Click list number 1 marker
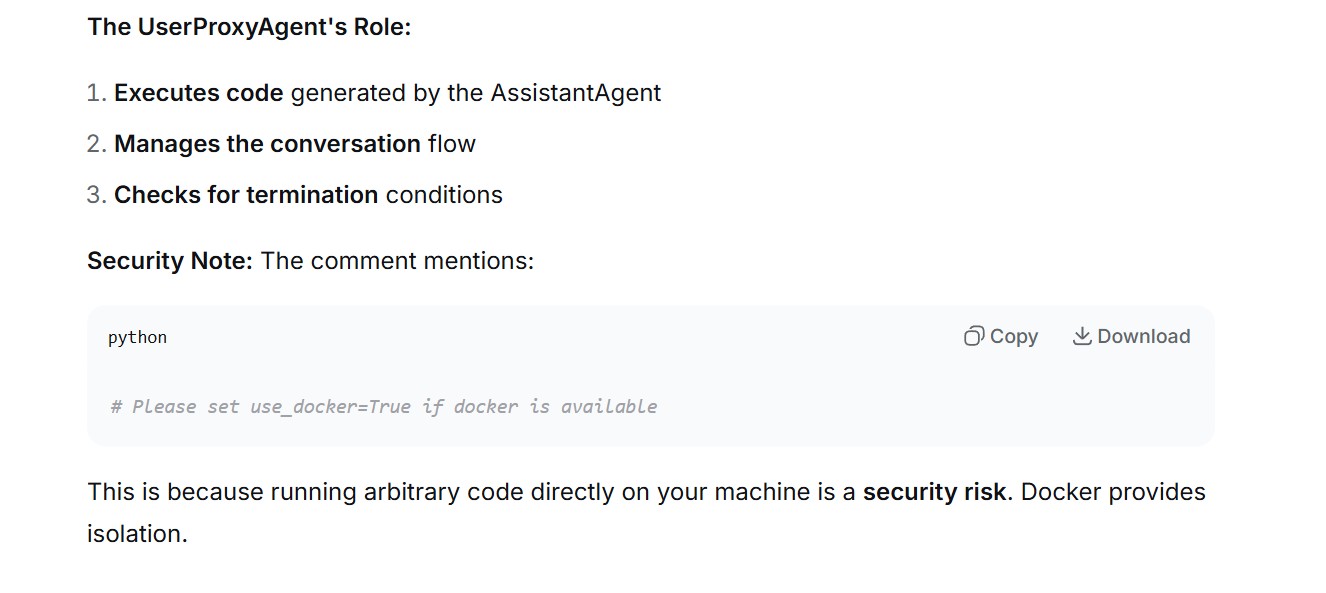Image resolution: width=1326 pixels, height=593 pixels. (x=96, y=93)
